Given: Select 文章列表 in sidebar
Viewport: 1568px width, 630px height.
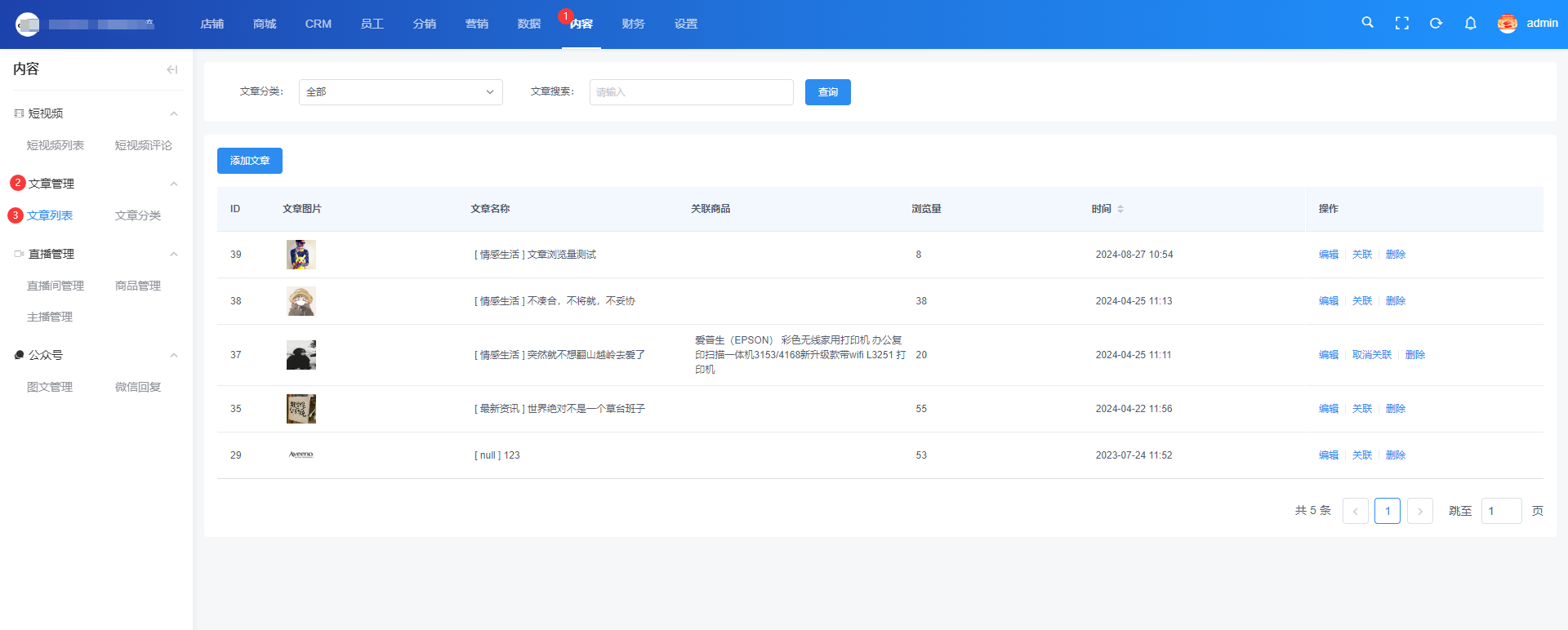Looking at the screenshot, I should [x=50, y=215].
